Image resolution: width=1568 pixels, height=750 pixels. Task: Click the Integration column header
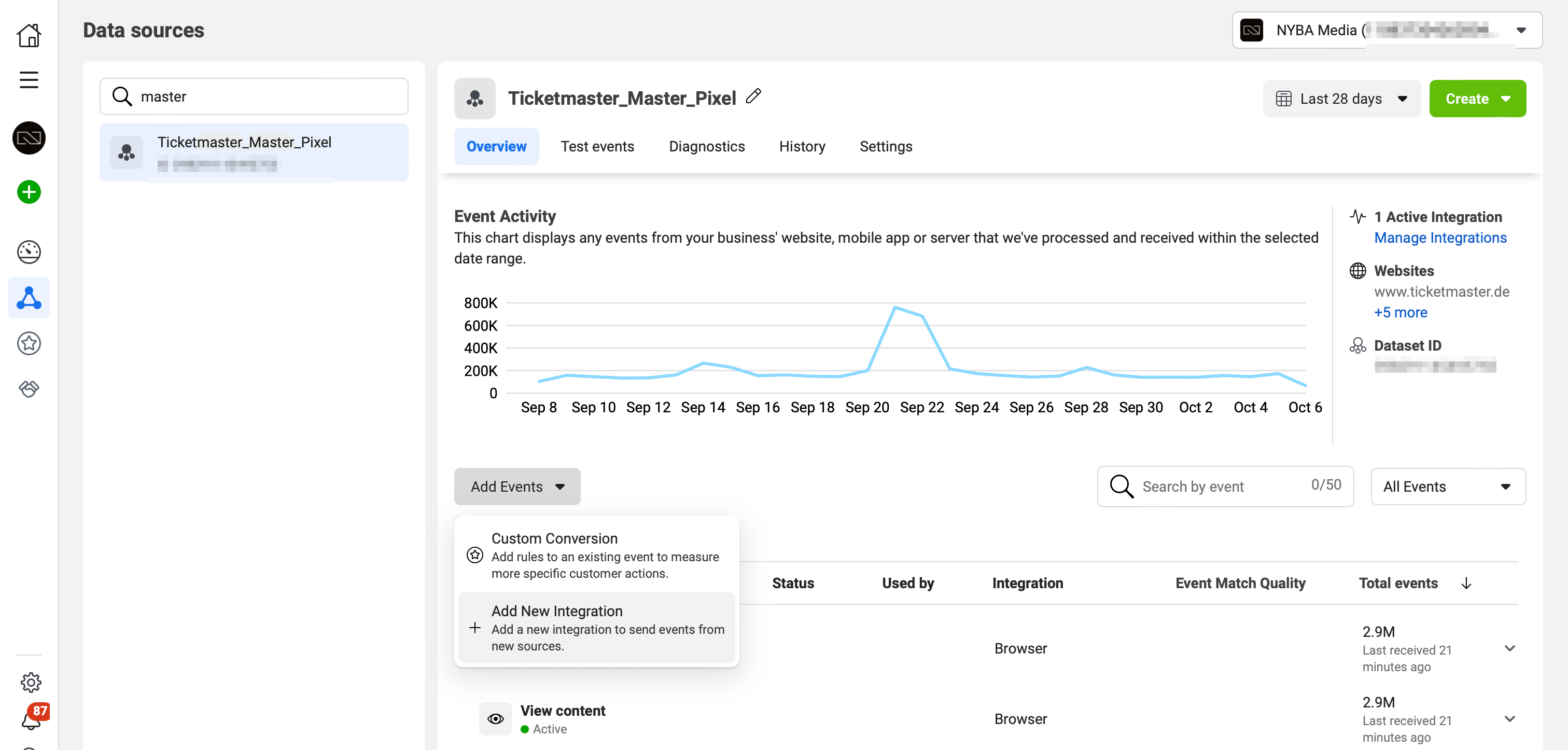tap(1028, 583)
